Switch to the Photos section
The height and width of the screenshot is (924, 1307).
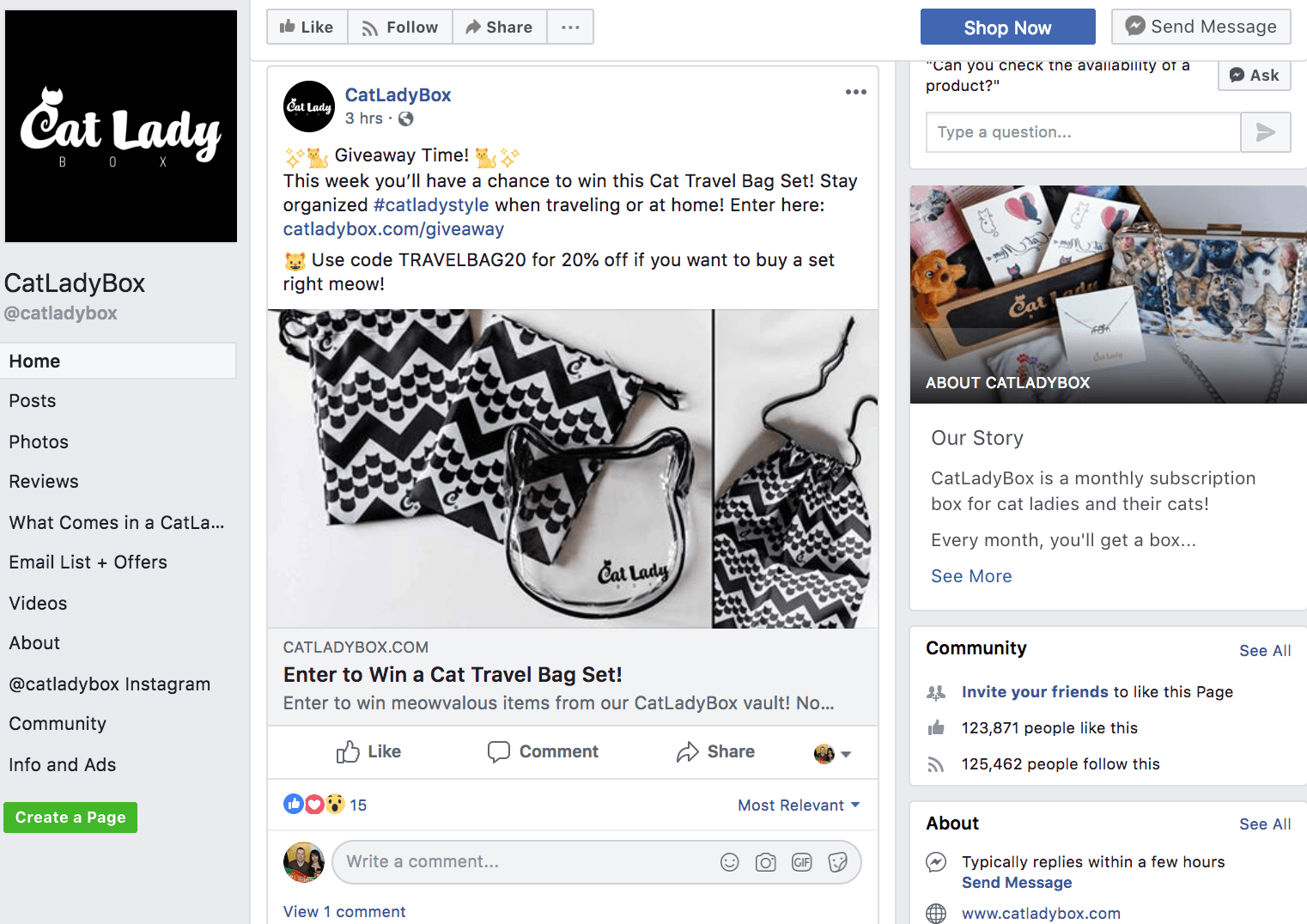click(x=38, y=441)
